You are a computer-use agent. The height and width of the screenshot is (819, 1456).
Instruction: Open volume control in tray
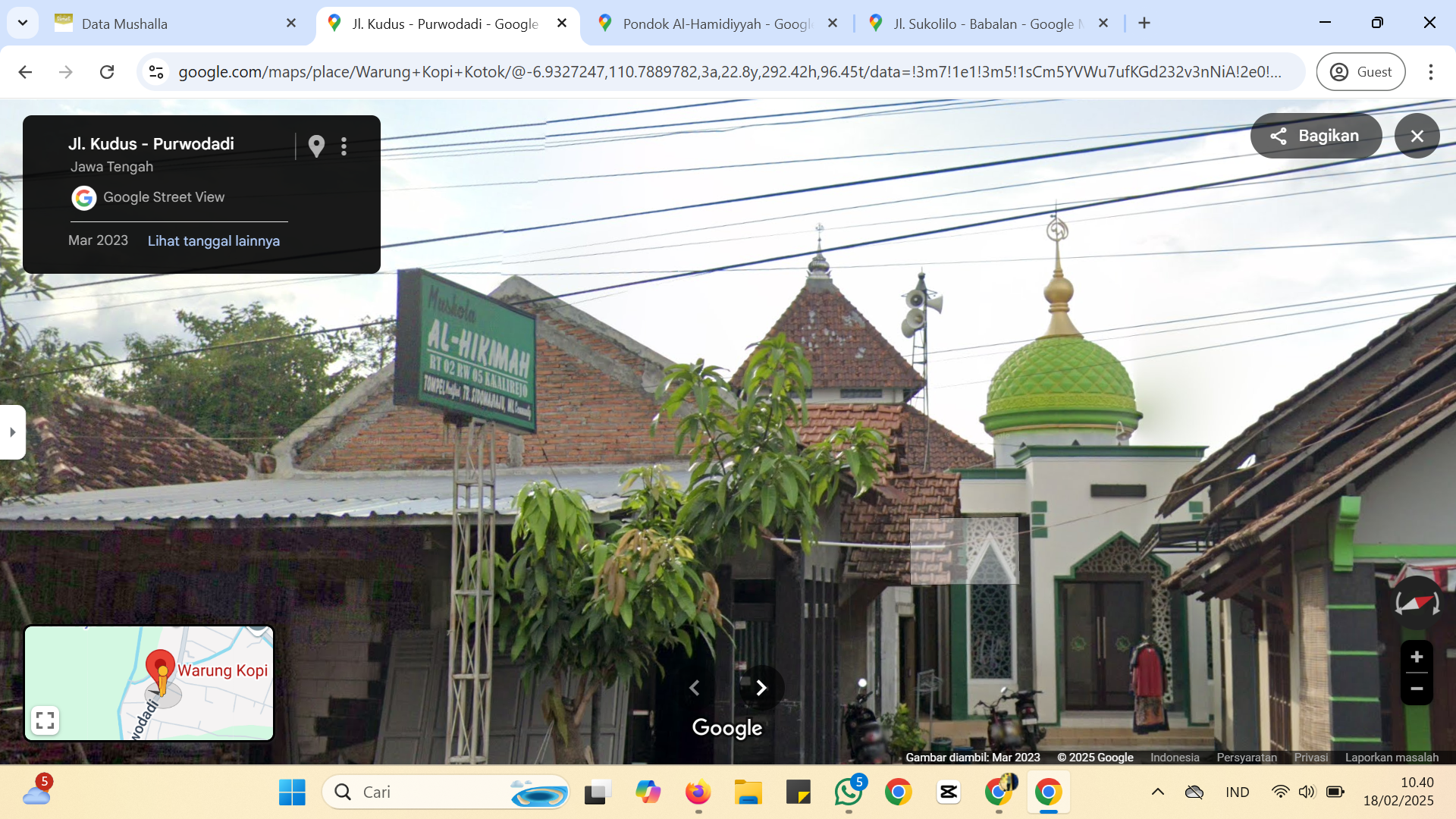click(x=1307, y=792)
